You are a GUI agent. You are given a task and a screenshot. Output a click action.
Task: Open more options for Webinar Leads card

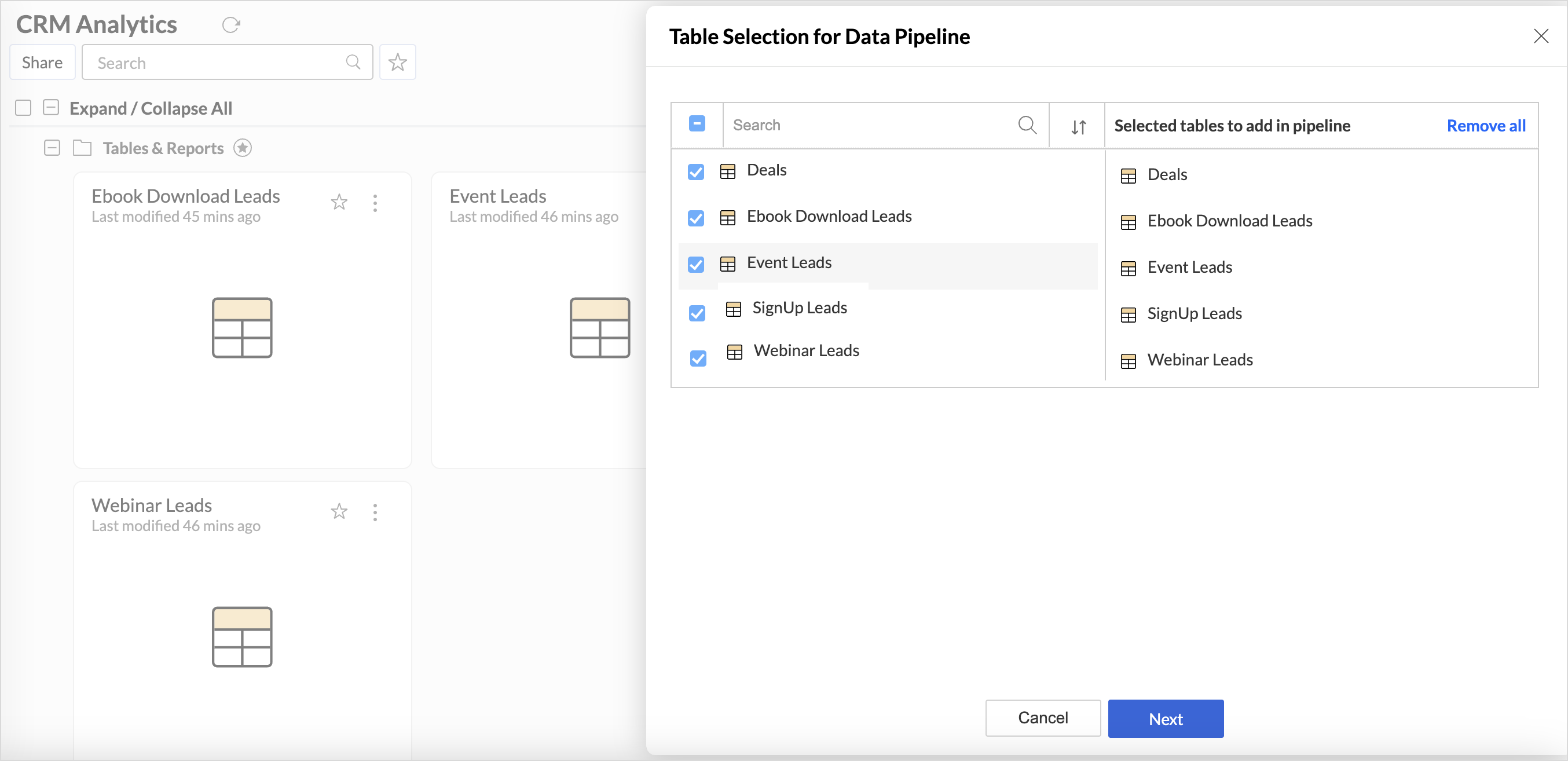coord(375,512)
